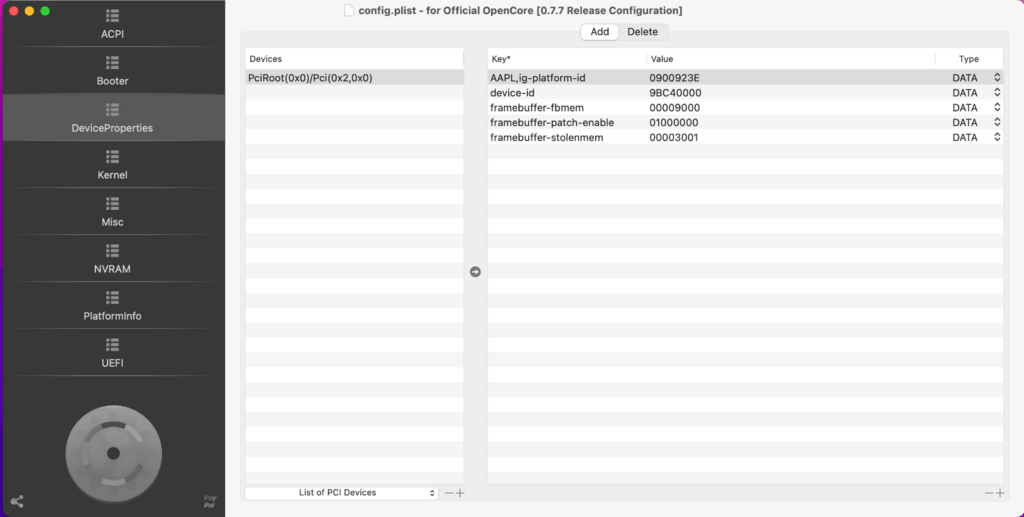1024x517 pixels.
Task: Remove device with minus under Devices list
Action: tap(449, 493)
